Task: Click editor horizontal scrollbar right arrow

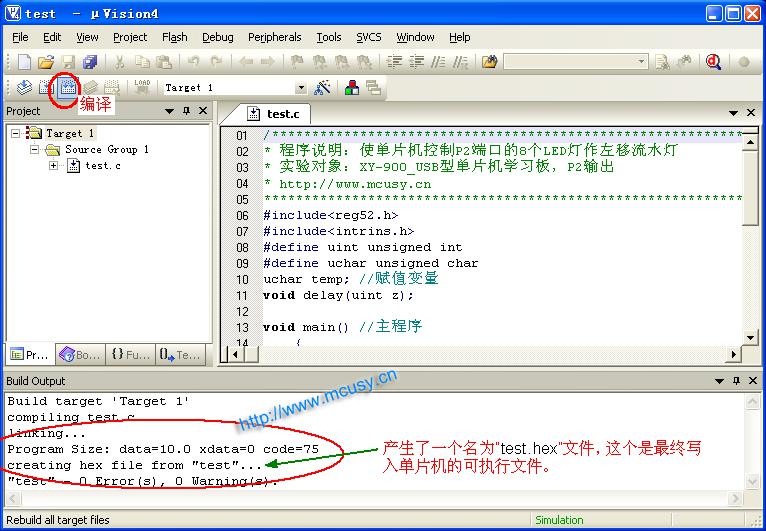Action: 733,354
